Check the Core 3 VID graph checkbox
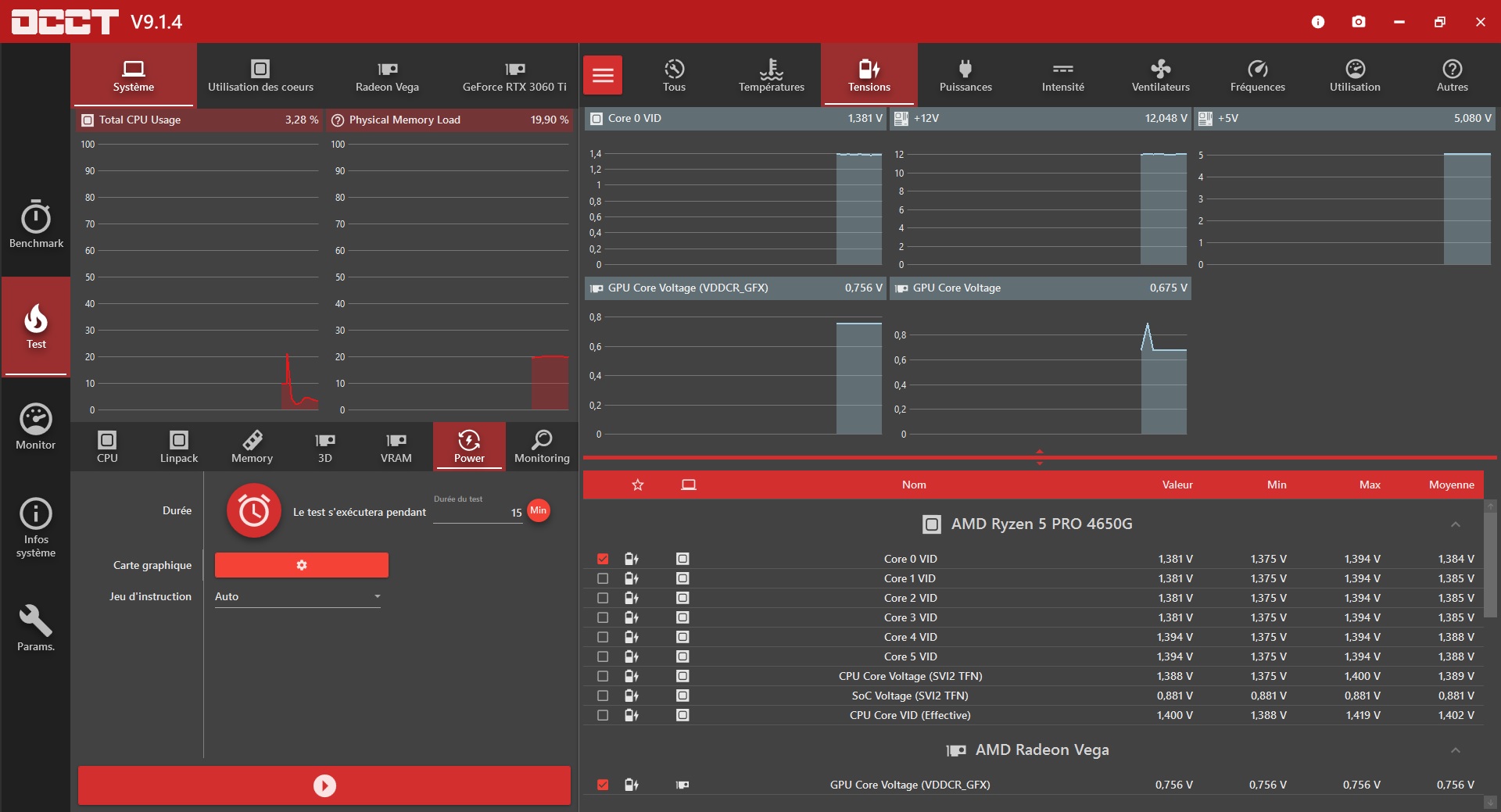 [603, 617]
